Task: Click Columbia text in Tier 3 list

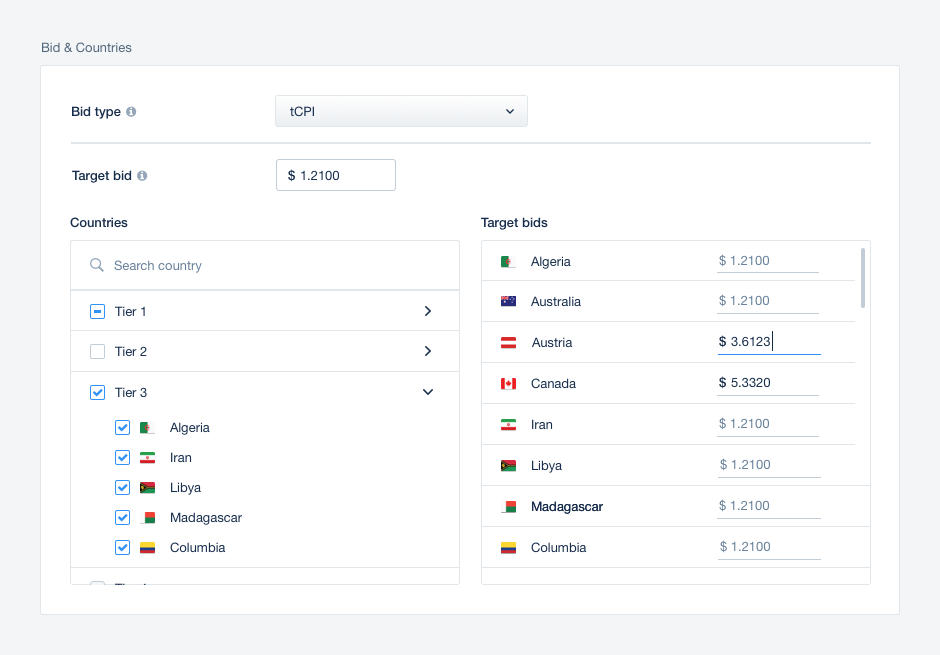Action: 197,548
